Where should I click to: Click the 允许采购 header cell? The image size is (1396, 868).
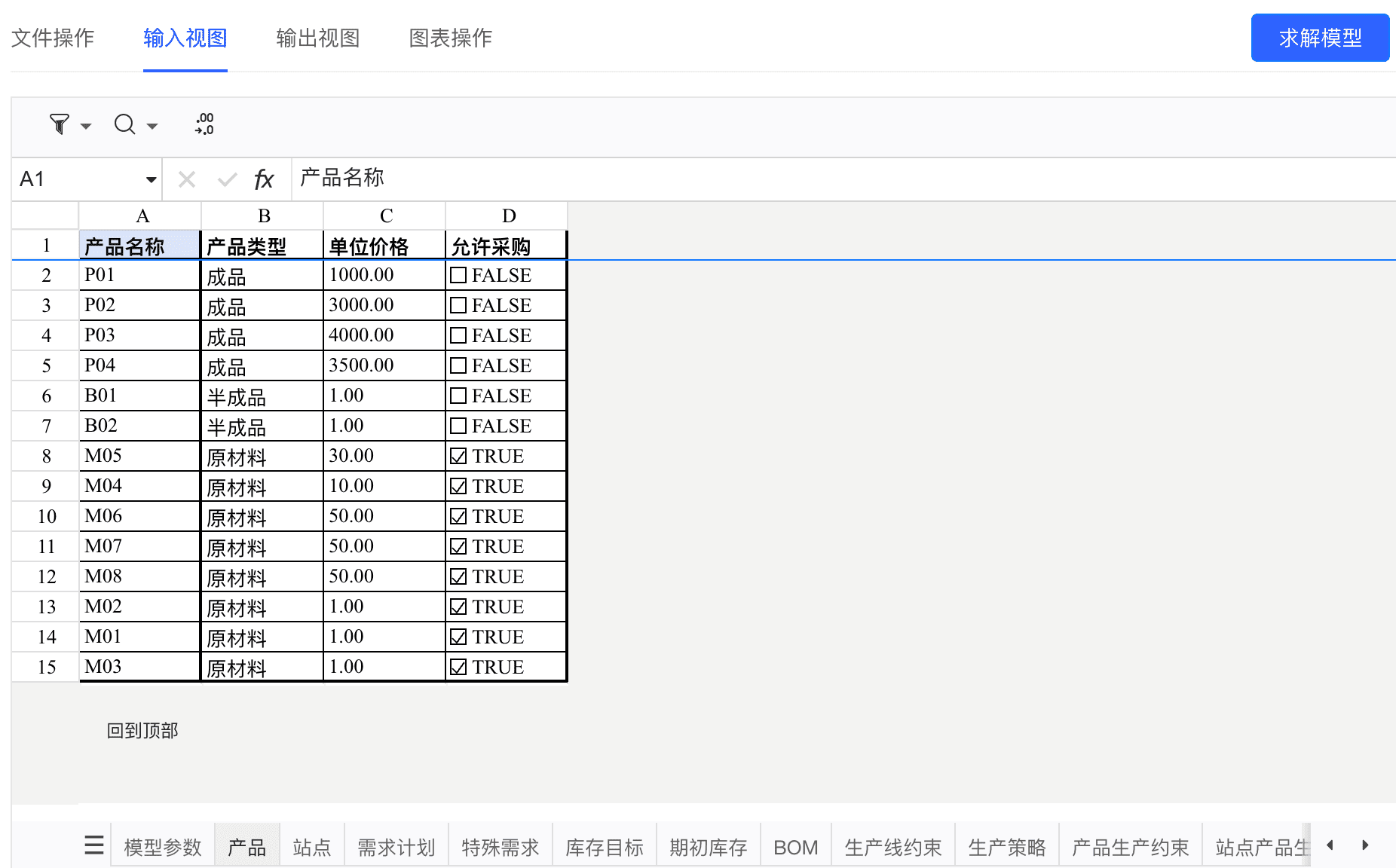[x=506, y=246]
